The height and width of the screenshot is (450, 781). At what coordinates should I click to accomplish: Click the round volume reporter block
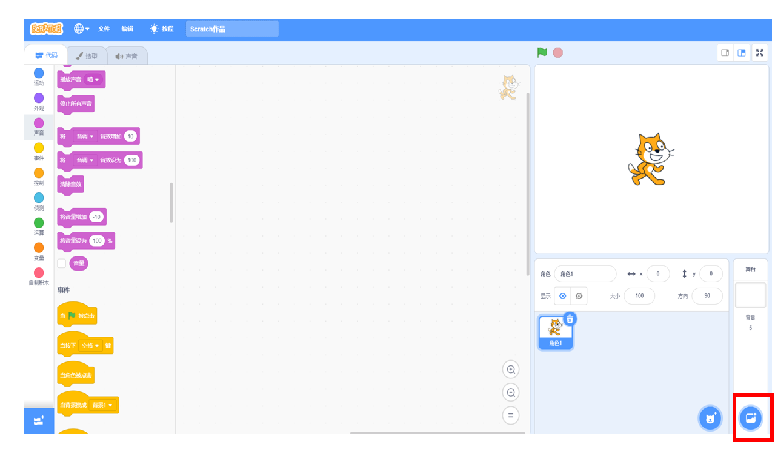tap(79, 263)
